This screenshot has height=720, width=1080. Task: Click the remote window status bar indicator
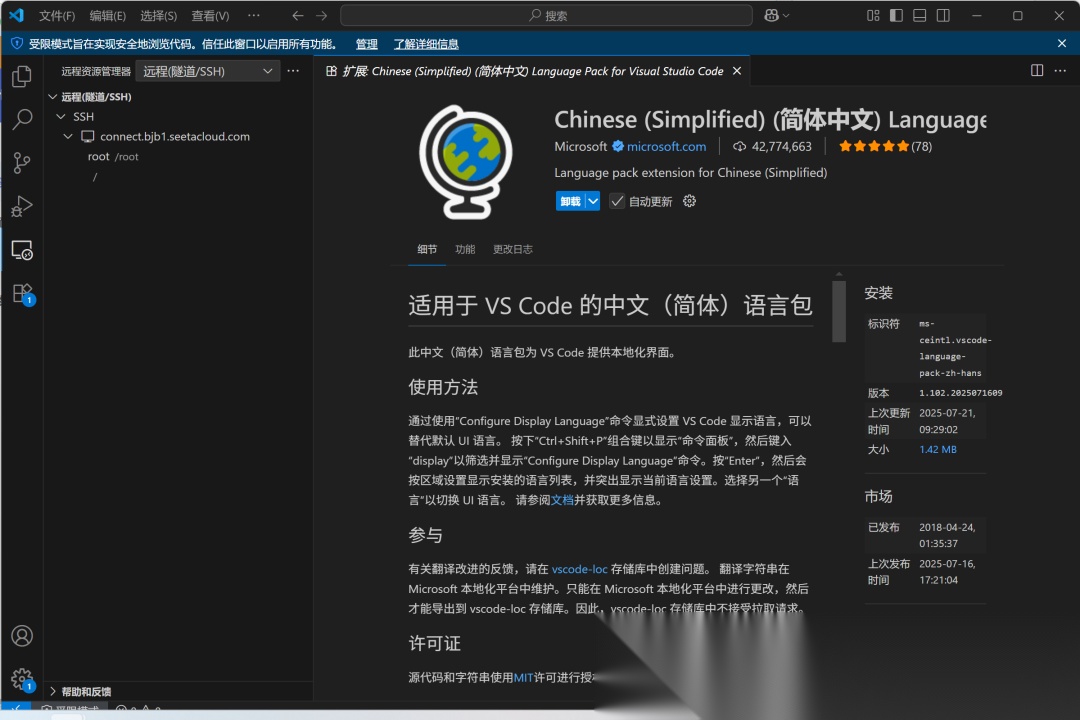(15, 707)
